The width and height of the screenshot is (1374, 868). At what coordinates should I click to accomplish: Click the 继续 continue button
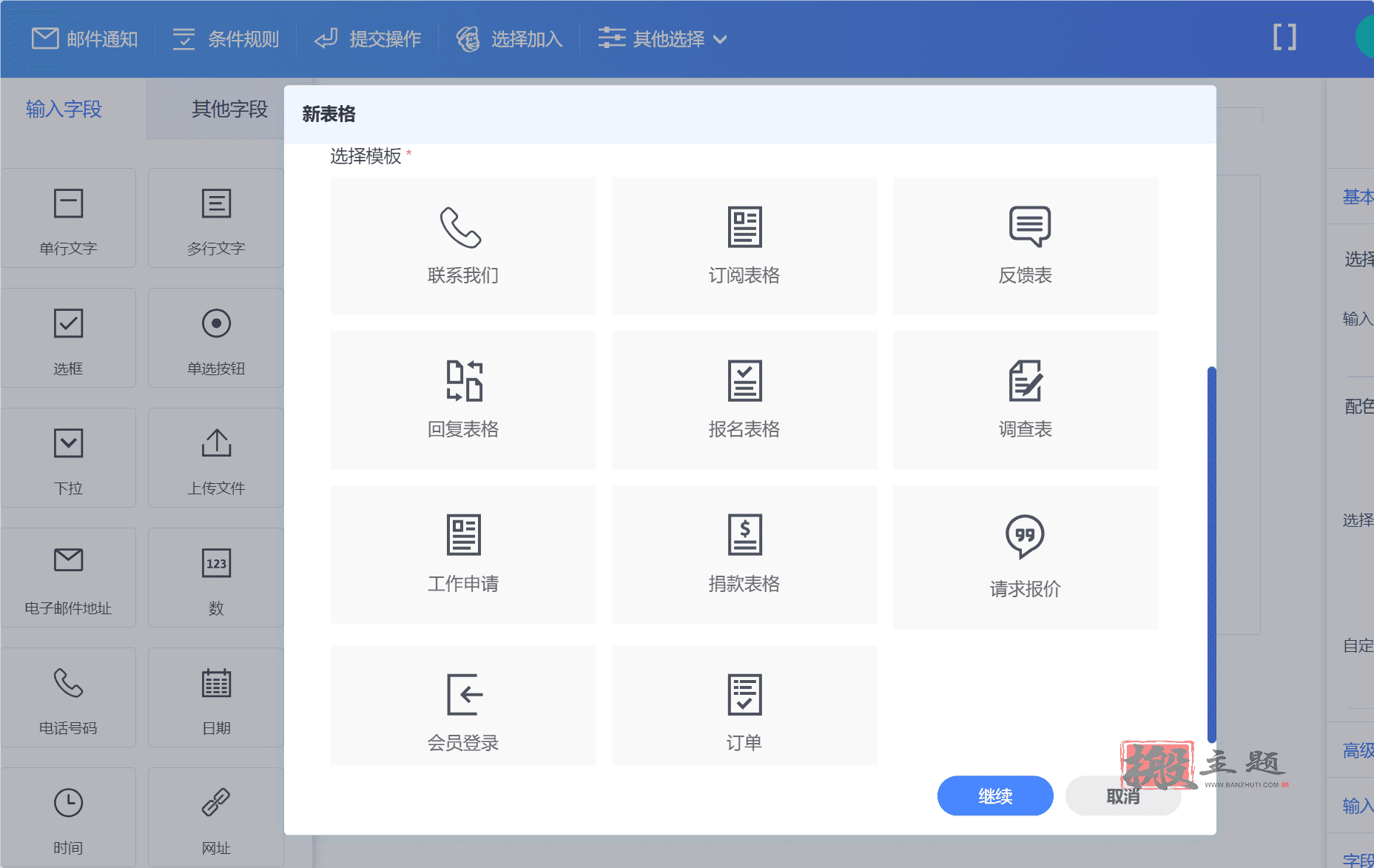pyautogui.click(x=995, y=795)
